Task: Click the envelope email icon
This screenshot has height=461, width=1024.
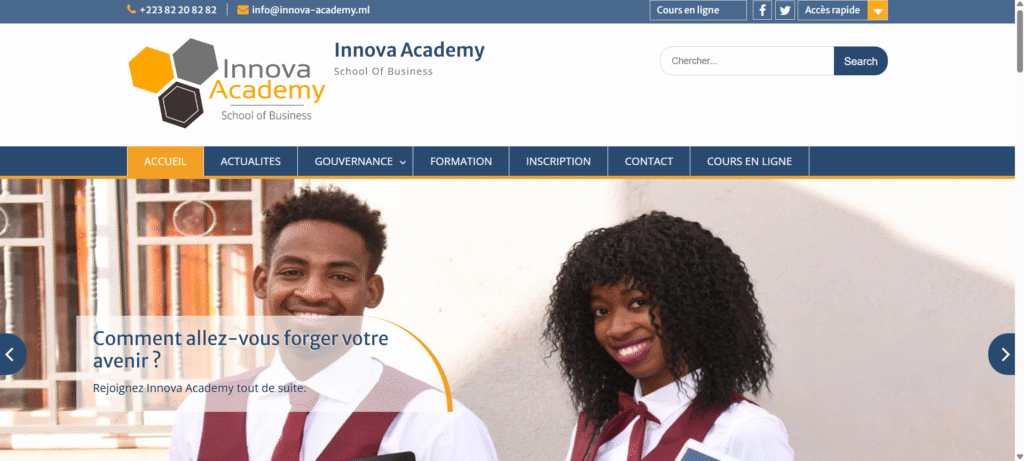Action: tap(243, 10)
